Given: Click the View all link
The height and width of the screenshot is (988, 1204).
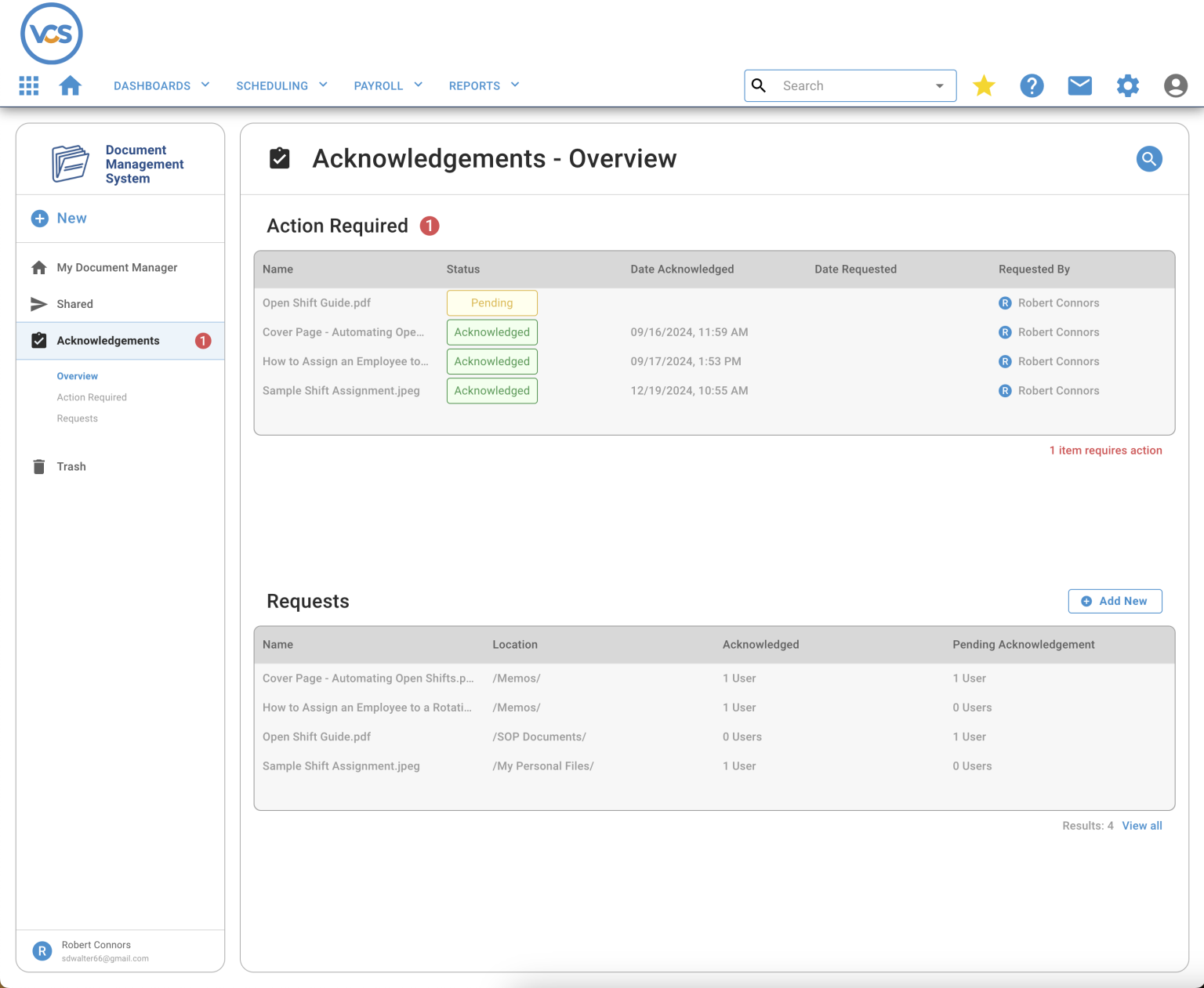Looking at the screenshot, I should click(1142, 825).
